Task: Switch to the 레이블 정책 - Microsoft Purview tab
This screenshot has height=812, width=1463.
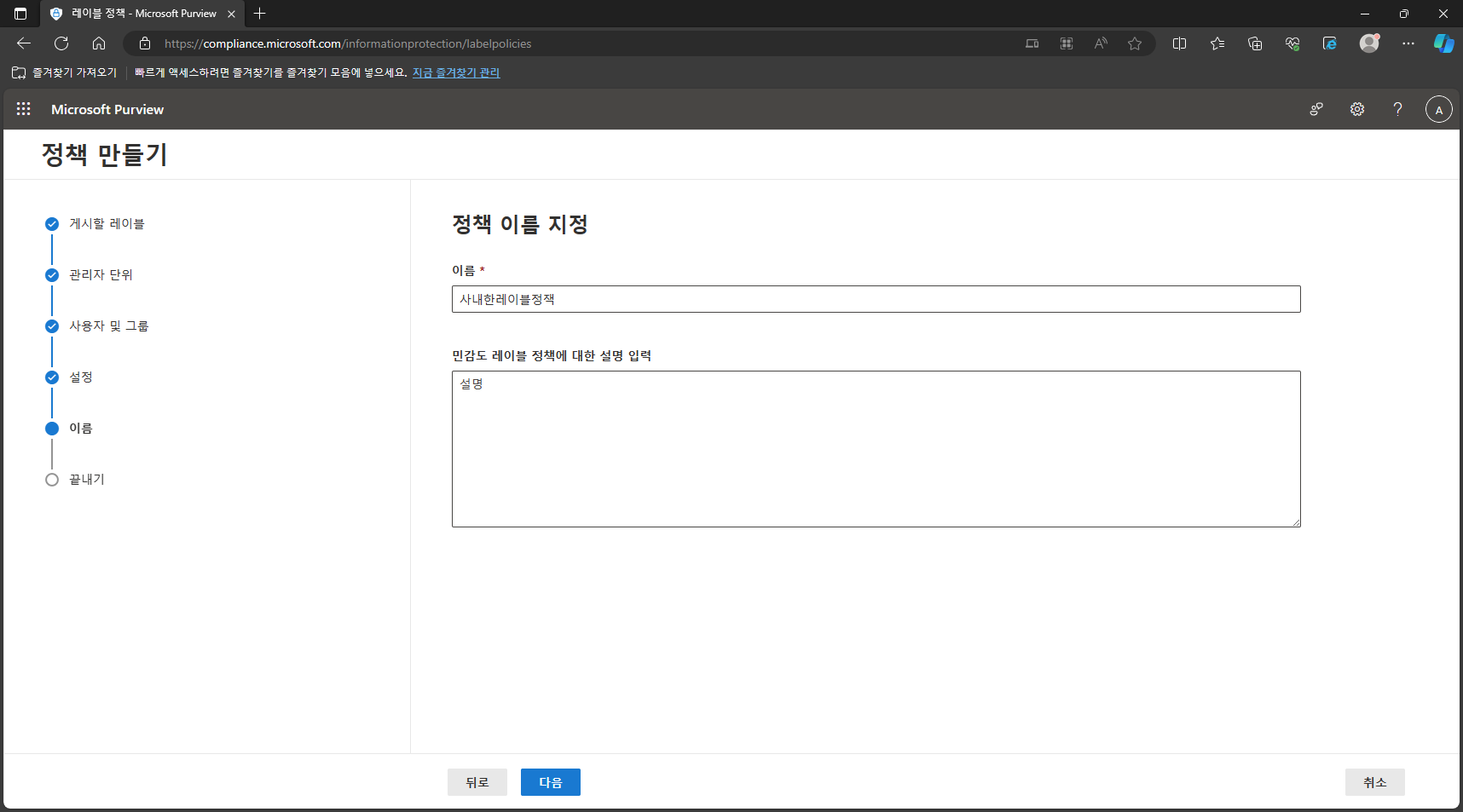Action: tap(142, 14)
